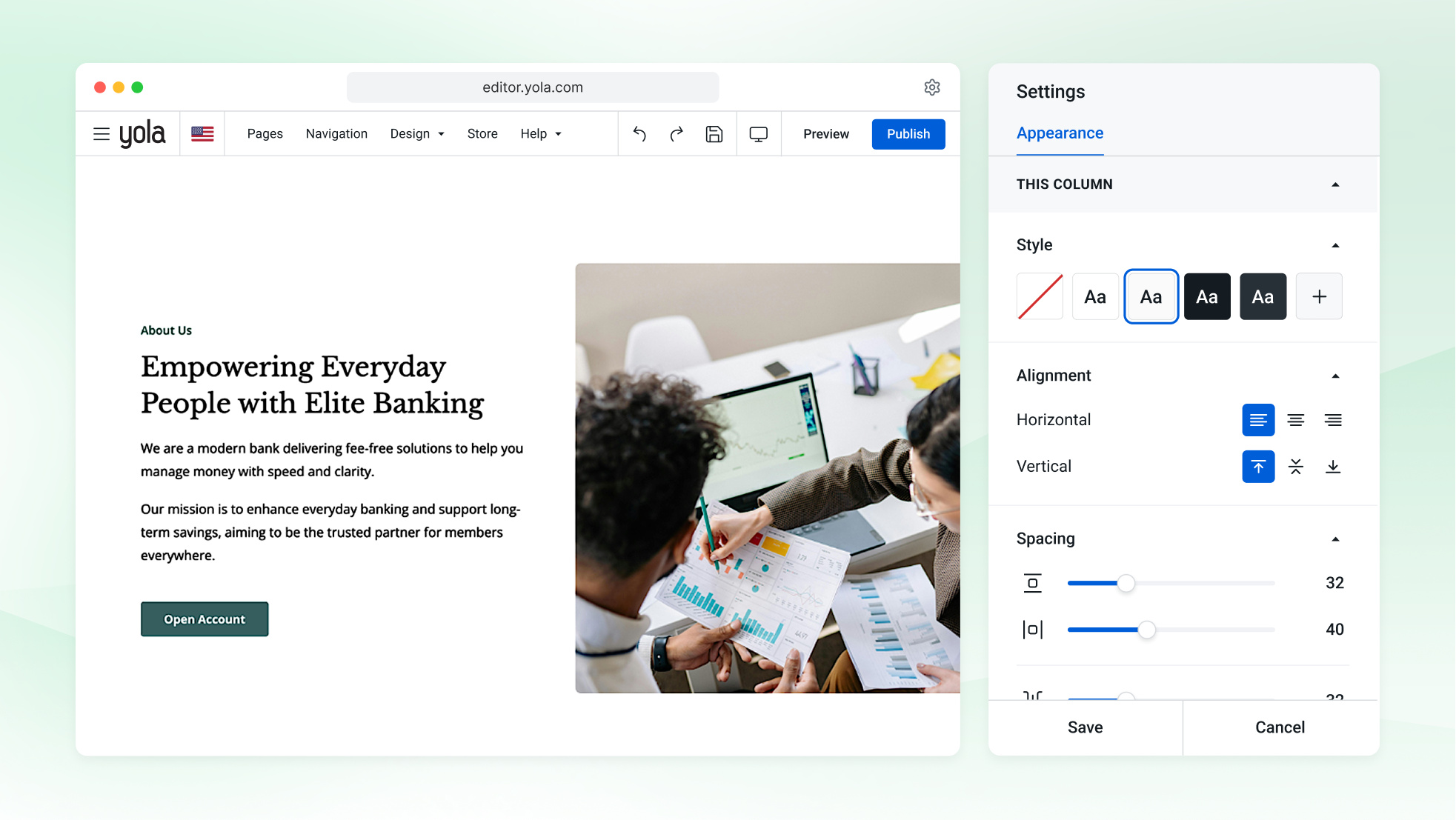Click the blue Publish button

(908, 134)
